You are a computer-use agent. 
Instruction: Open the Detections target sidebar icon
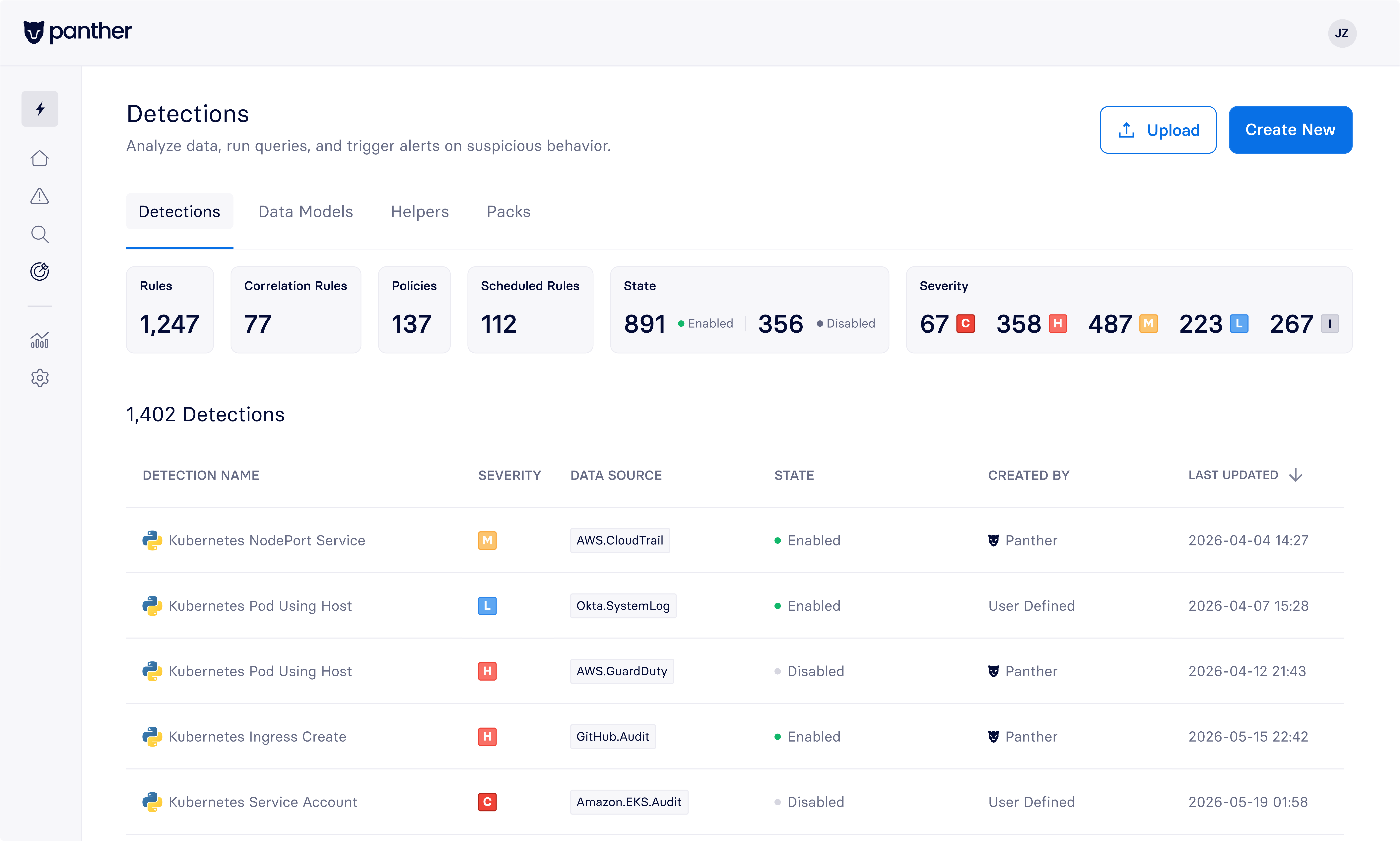coord(40,271)
